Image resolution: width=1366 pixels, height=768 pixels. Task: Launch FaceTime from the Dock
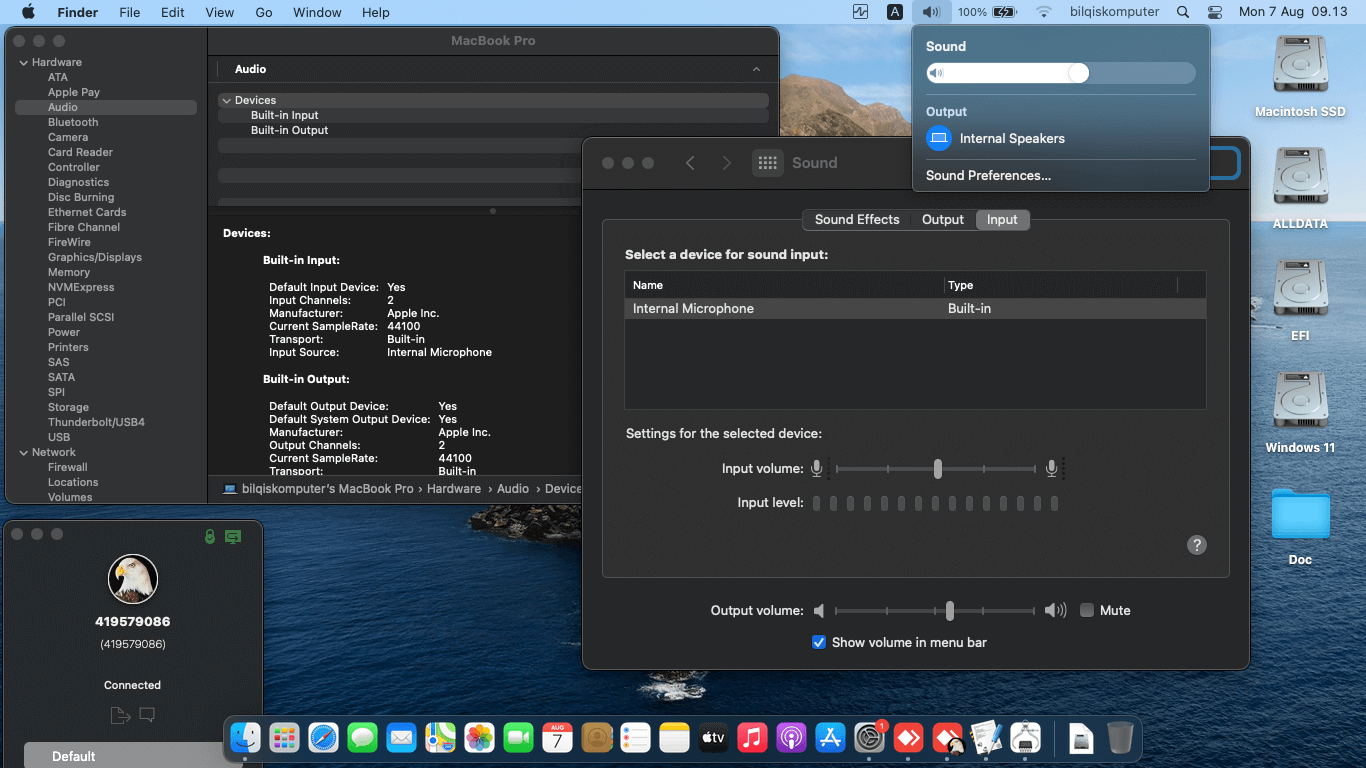point(519,738)
